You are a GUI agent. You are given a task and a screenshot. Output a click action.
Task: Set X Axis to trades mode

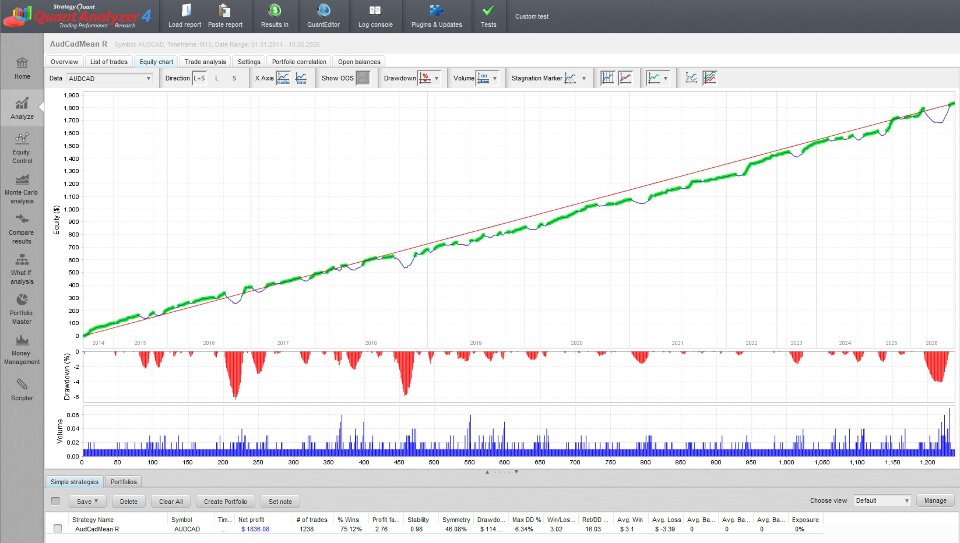pyautogui.click(x=283, y=78)
